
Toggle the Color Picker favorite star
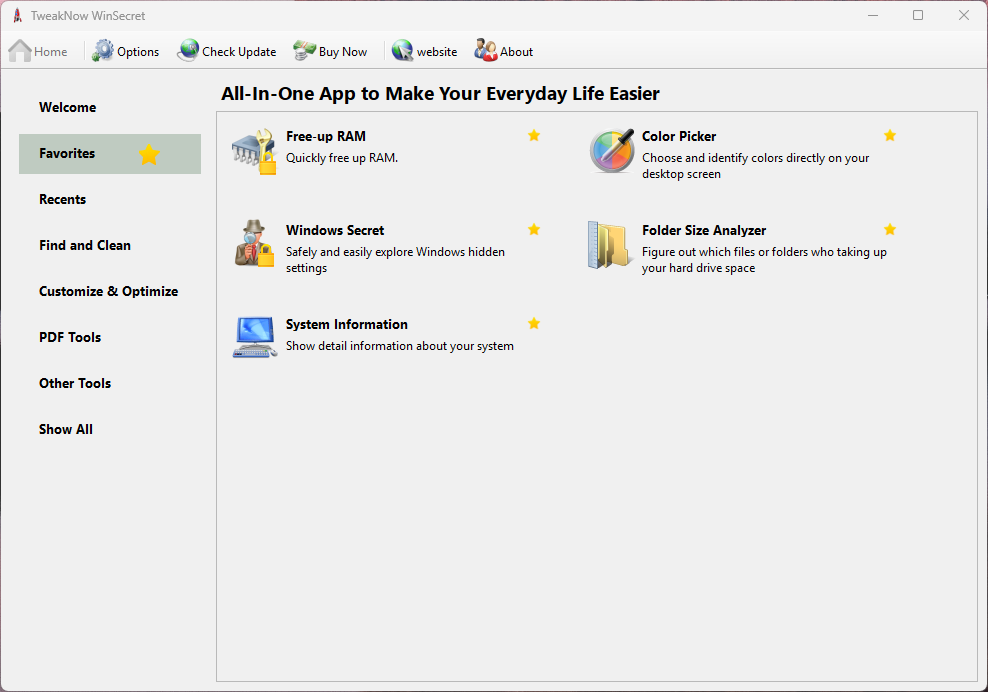(x=890, y=136)
